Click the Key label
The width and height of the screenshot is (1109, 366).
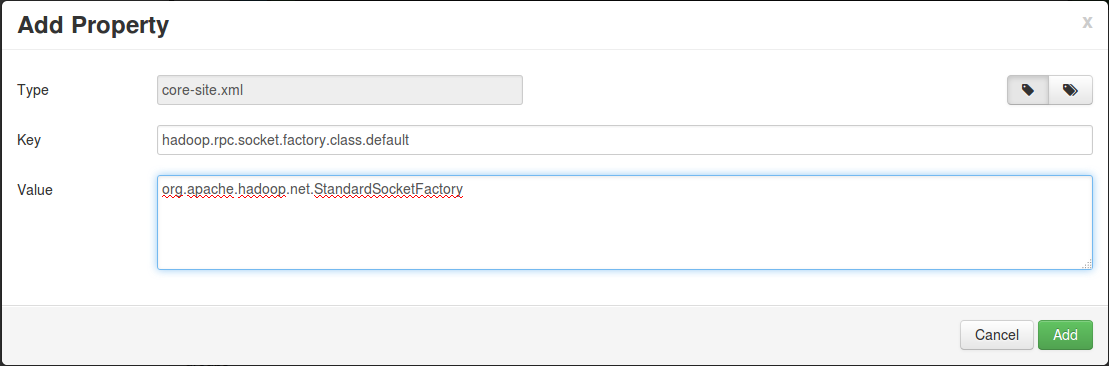click(29, 140)
